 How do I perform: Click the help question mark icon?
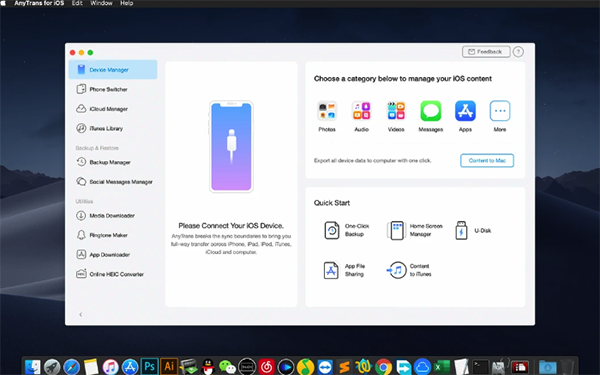tap(518, 52)
